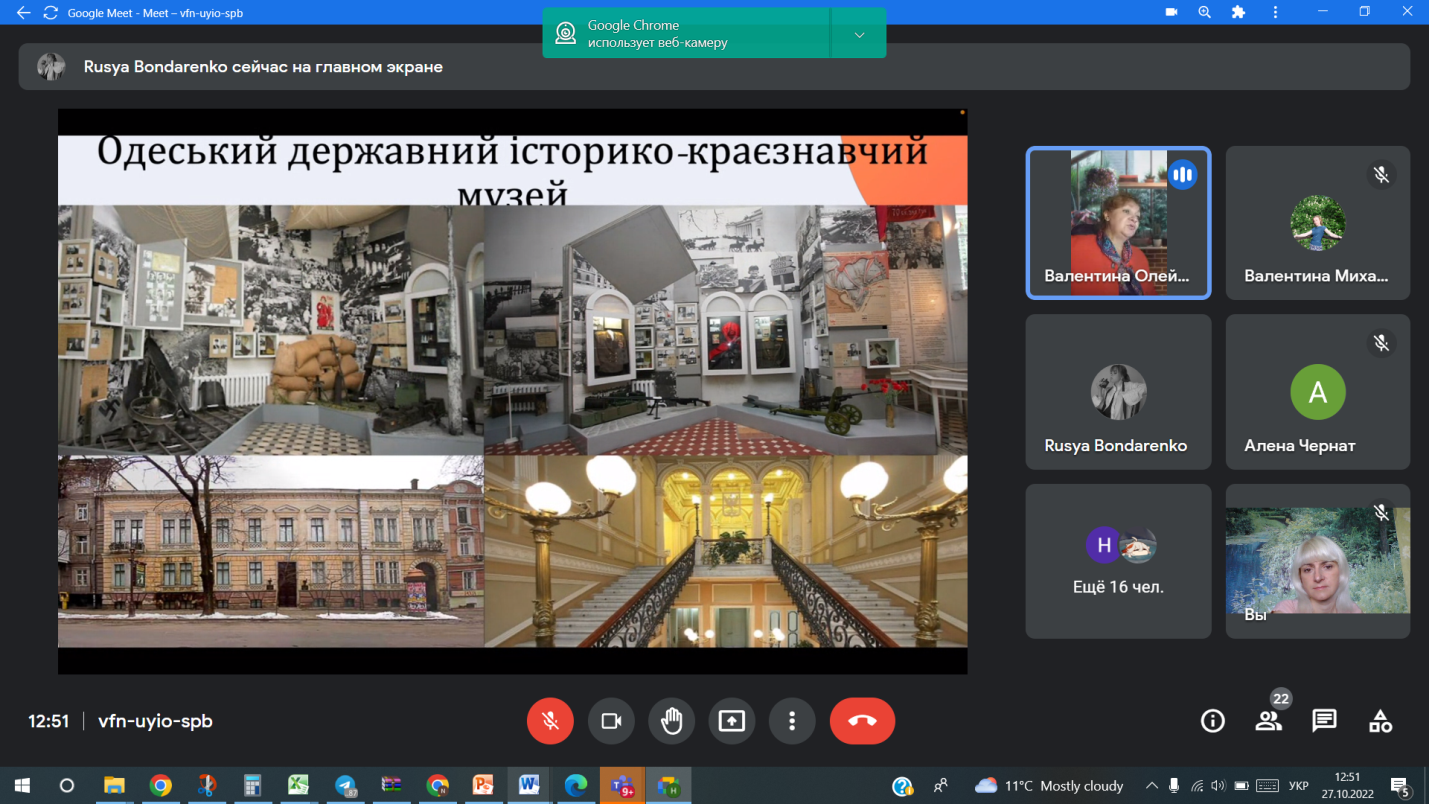The image size is (1429, 804).
Task: Open Microsoft Word from the taskbar
Action: [x=529, y=785]
